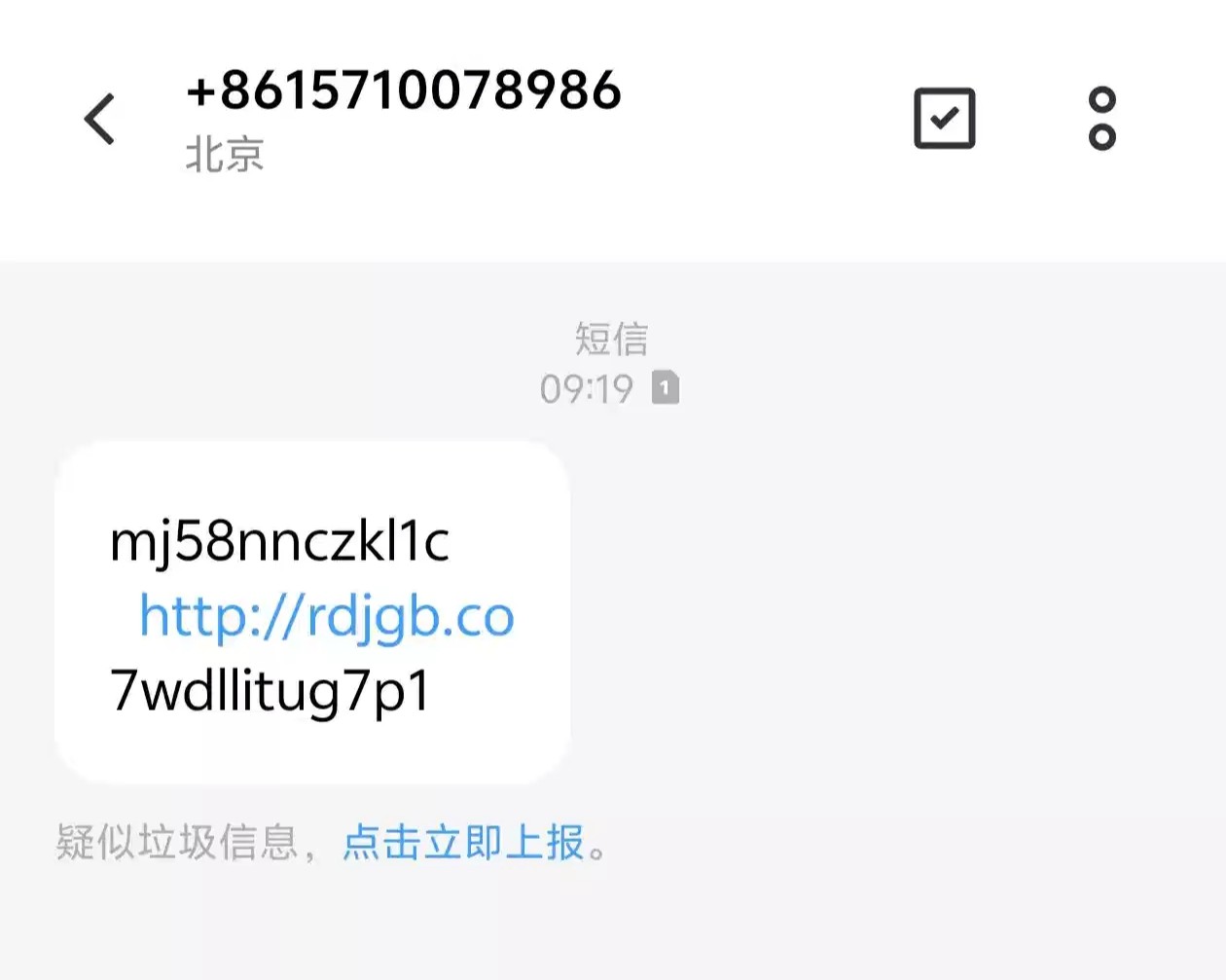Screen dimensions: 1226x980
Task: Select the 7wdllitug7p1 text line
Action: pyautogui.click(x=270, y=693)
